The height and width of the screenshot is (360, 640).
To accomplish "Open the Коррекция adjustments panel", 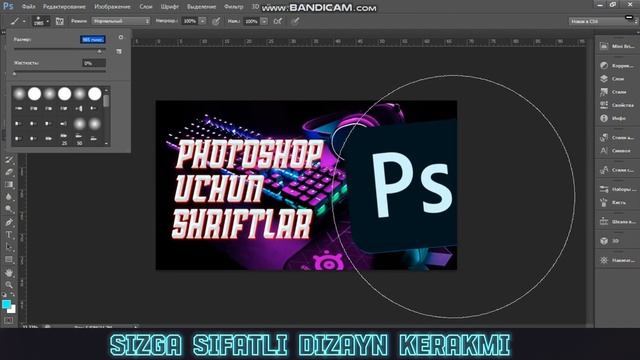I will (x=617, y=65).
